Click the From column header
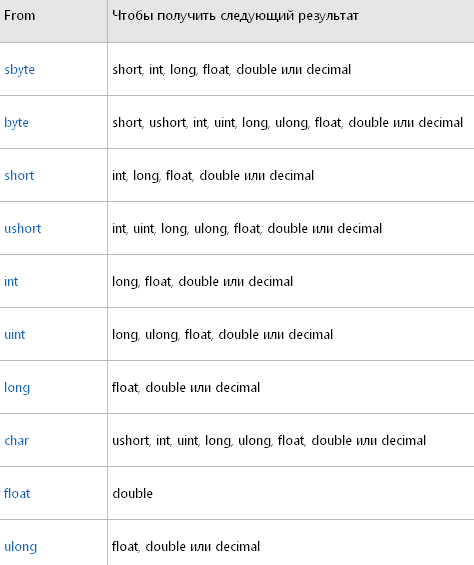This screenshot has height=565, width=474. coord(19,15)
